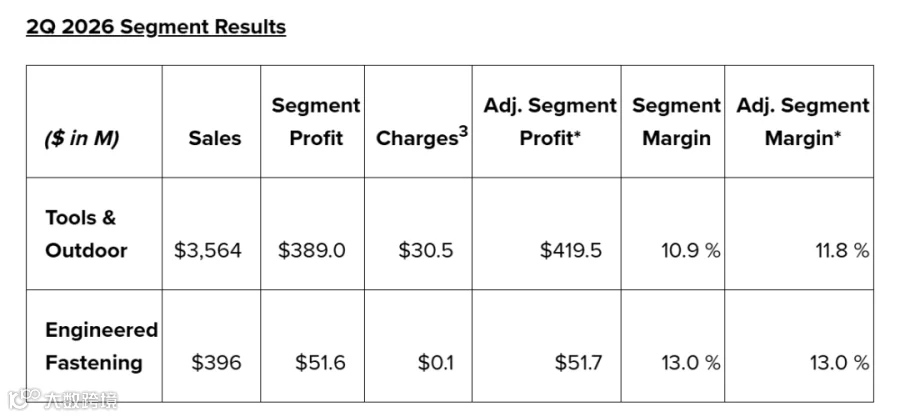Select the Engineered Fastening row label
The width and height of the screenshot is (900, 417).
pyautogui.click(x=101, y=346)
